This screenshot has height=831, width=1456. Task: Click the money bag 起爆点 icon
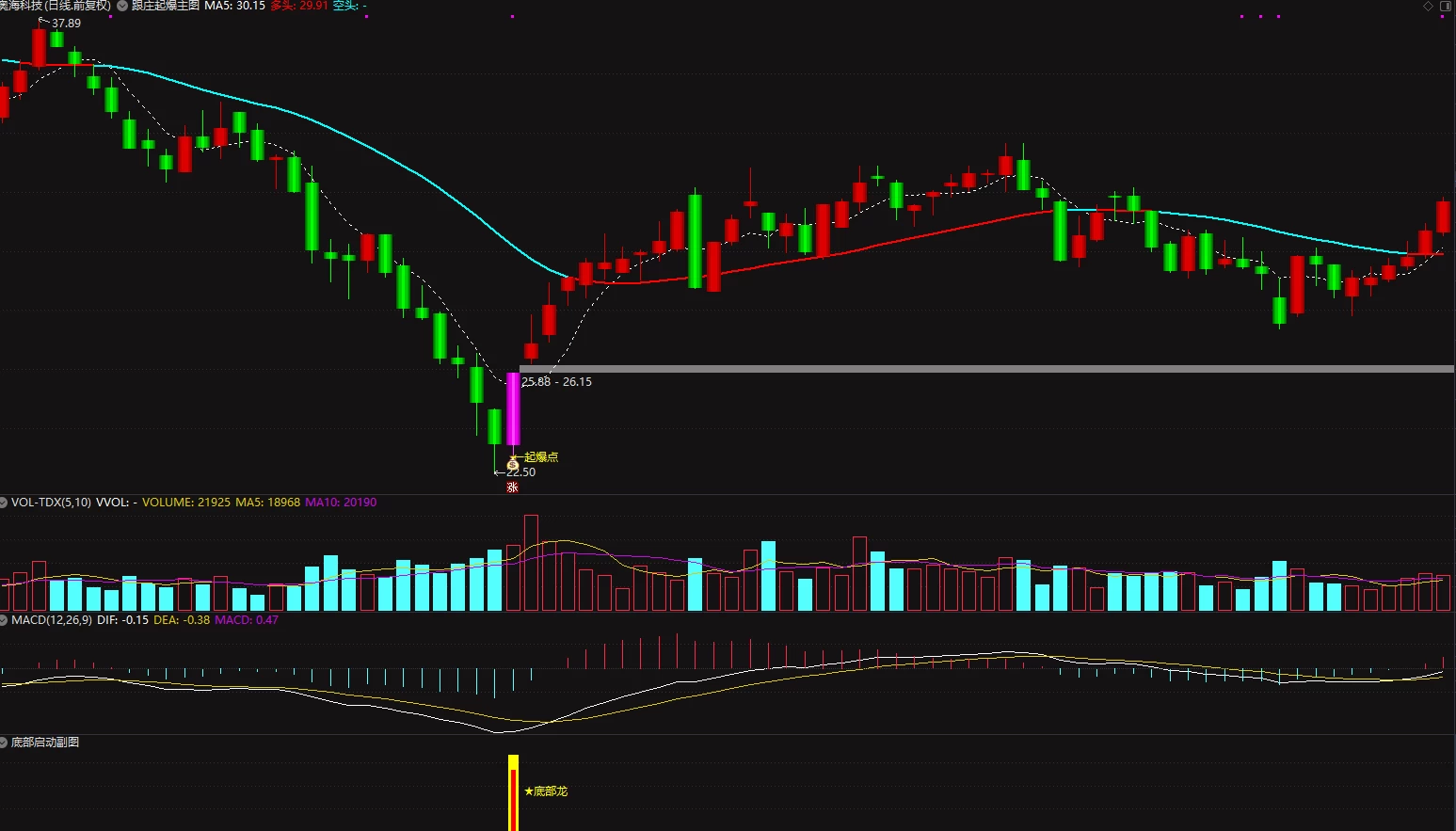[x=513, y=465]
